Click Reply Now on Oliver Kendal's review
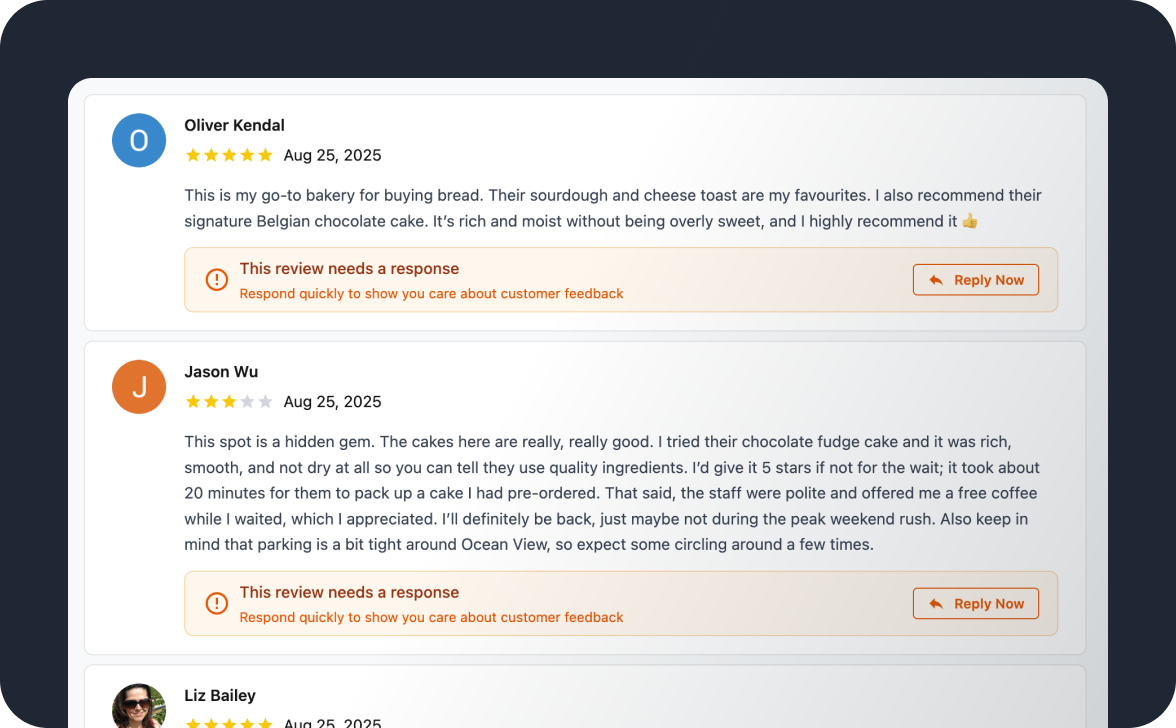 coord(975,280)
